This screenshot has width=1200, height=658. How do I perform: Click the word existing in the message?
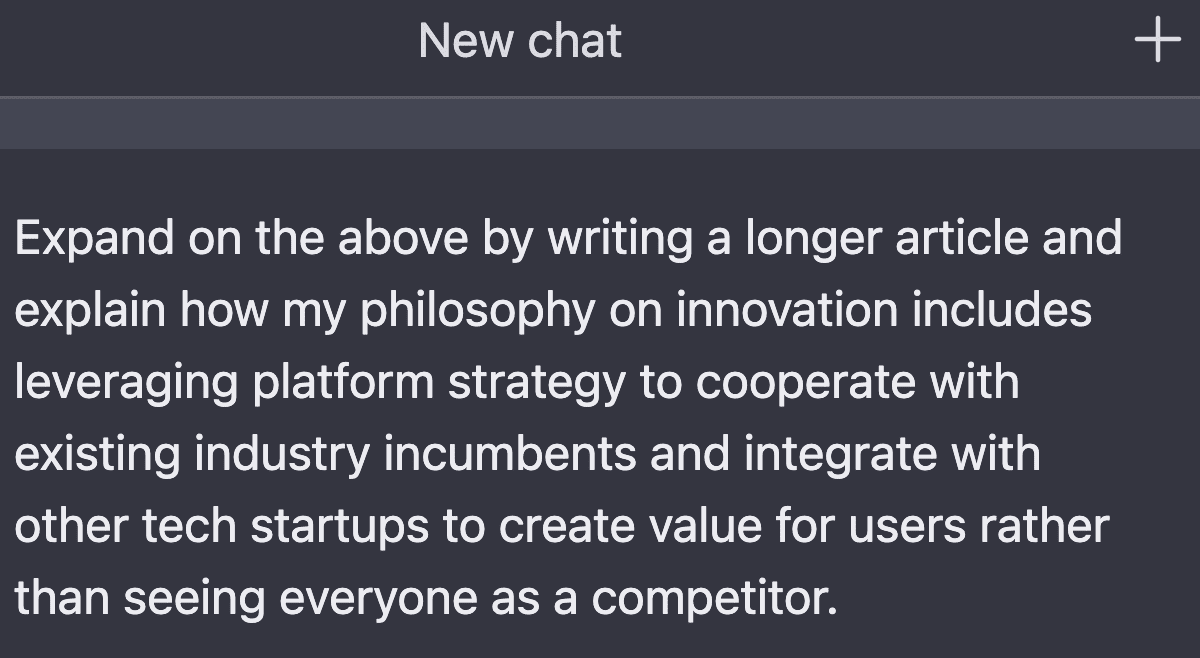point(97,455)
